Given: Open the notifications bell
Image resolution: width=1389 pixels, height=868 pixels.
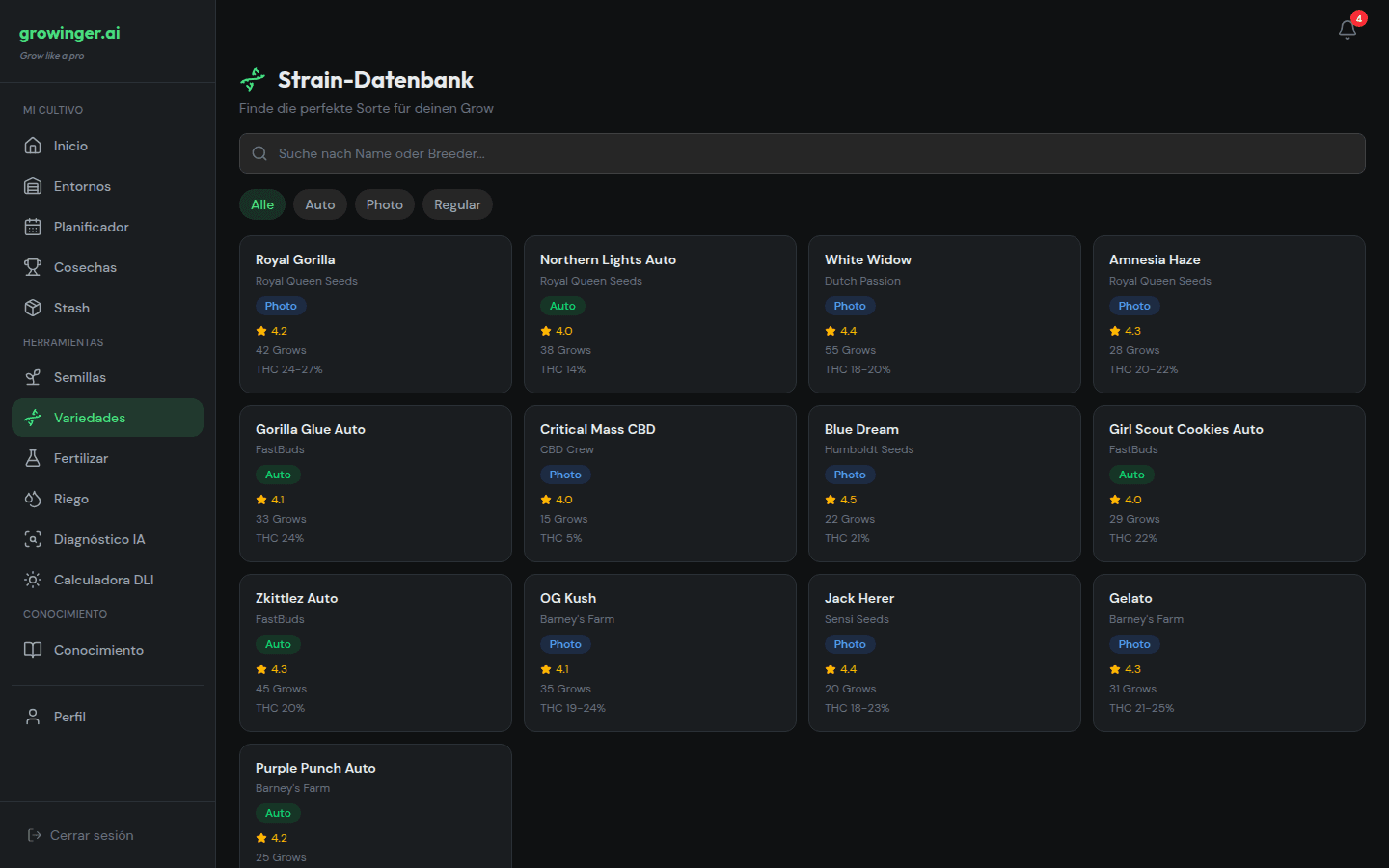Looking at the screenshot, I should coord(1348,30).
